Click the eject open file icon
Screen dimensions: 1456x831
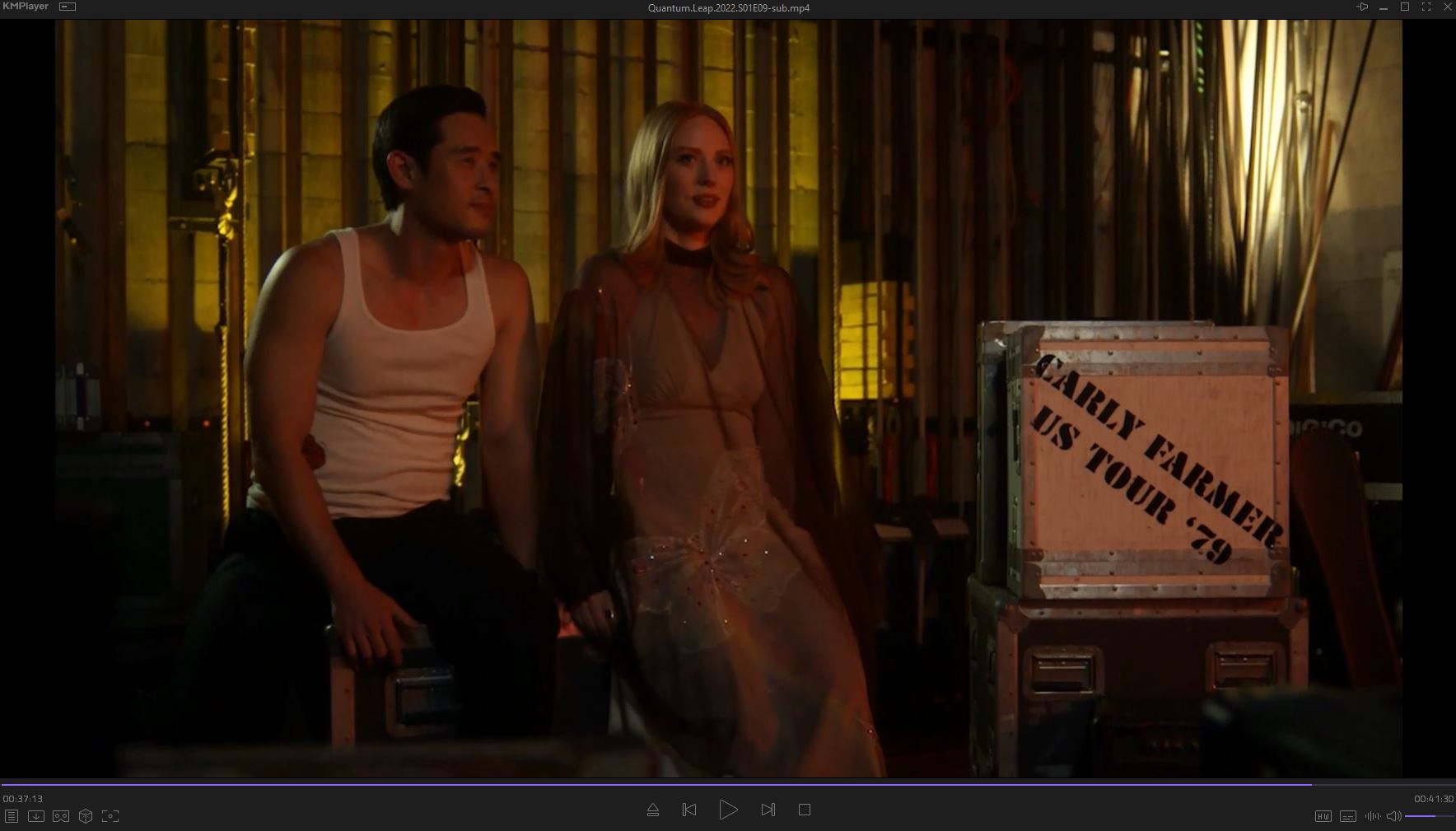653,810
